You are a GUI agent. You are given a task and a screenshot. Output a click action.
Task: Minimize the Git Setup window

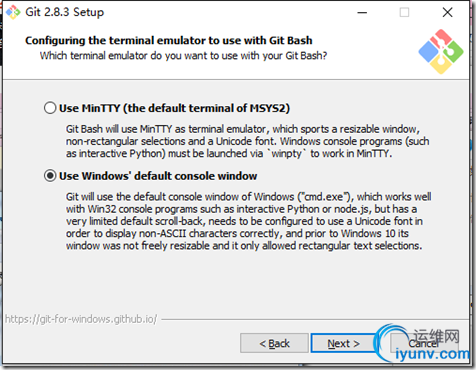(x=362, y=13)
